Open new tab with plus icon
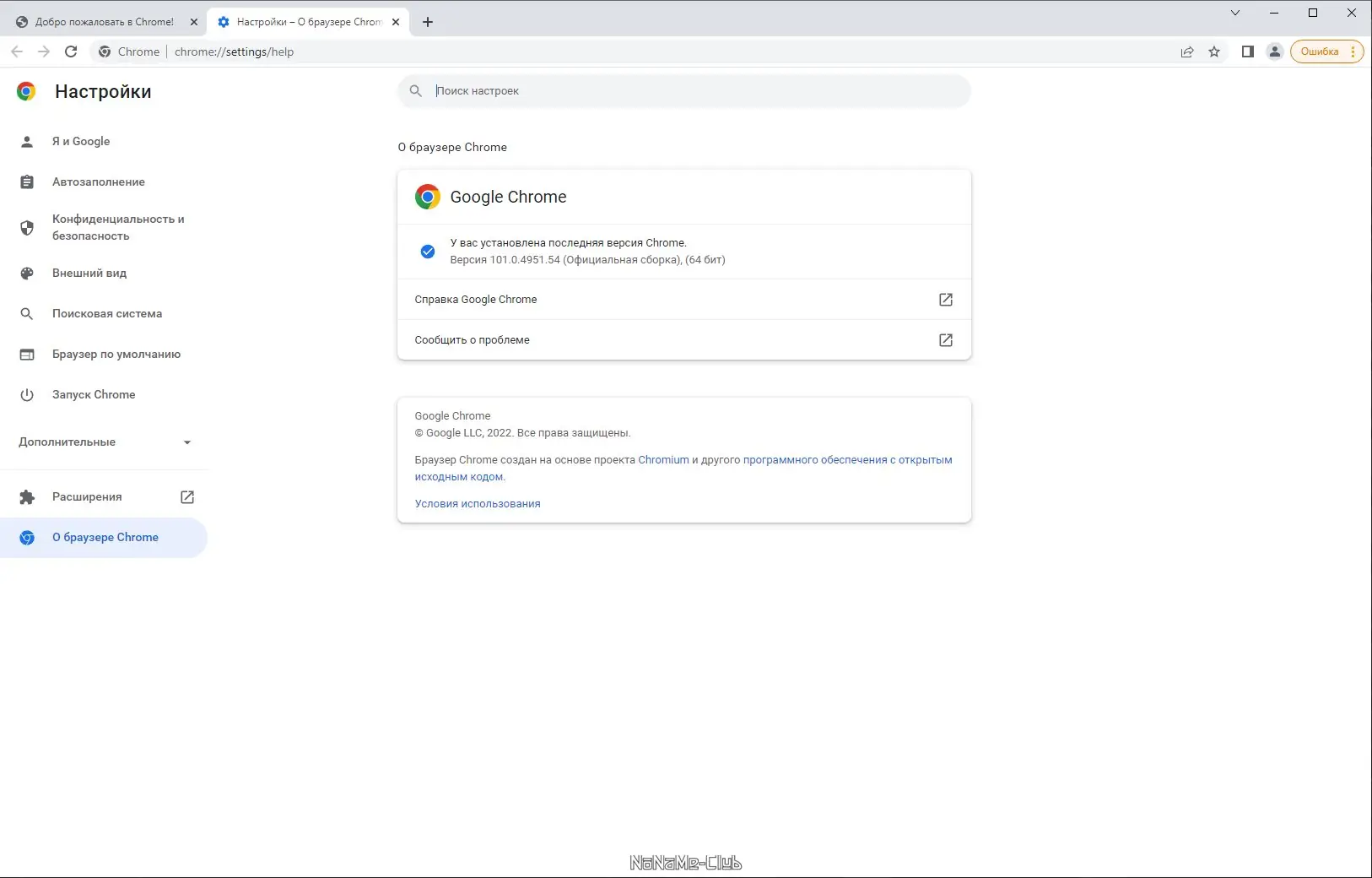The width and height of the screenshot is (1372, 878). [x=428, y=22]
